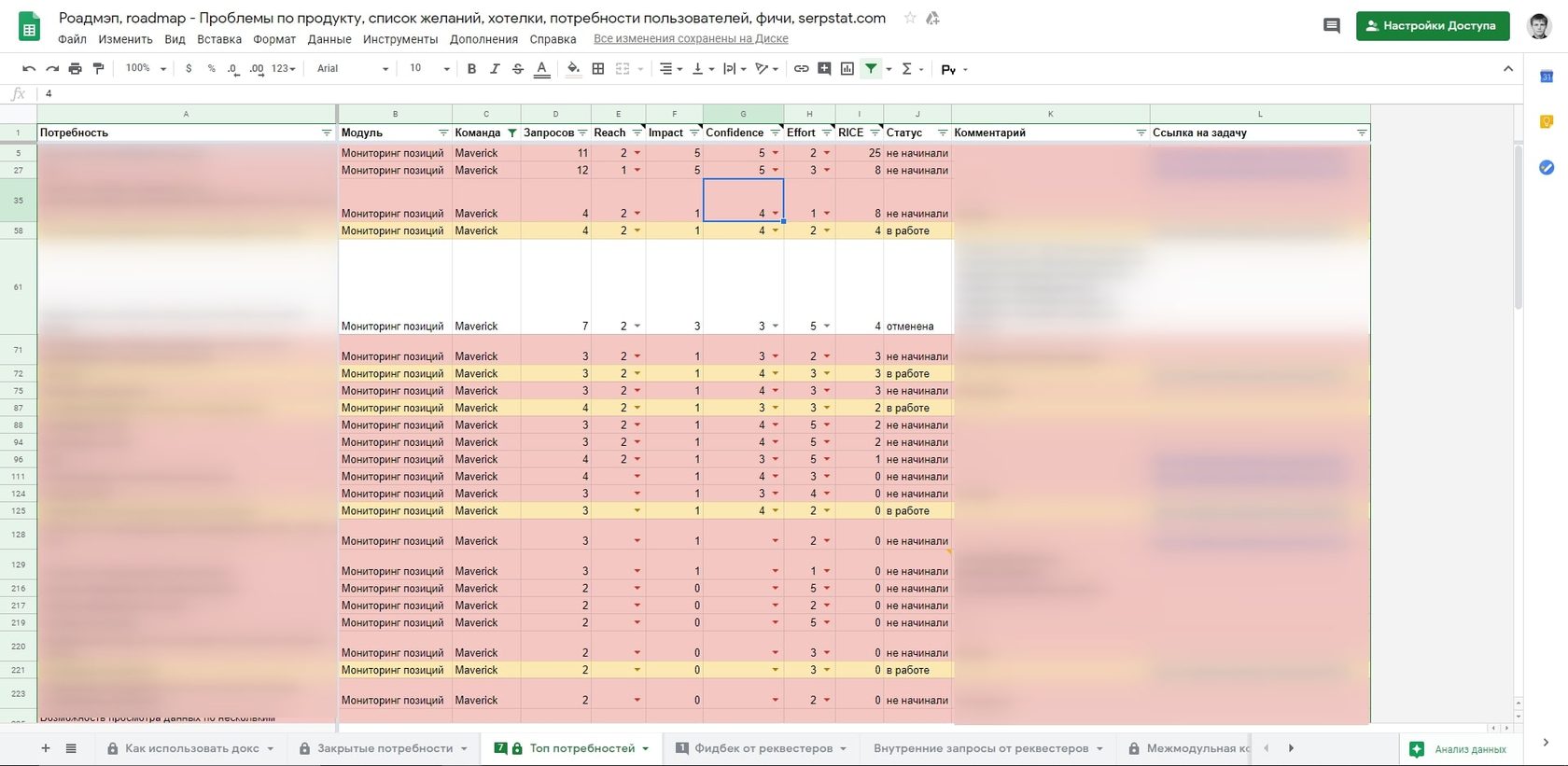The image size is (1568, 766).
Task: Open the Данные menu
Action: coord(329,39)
